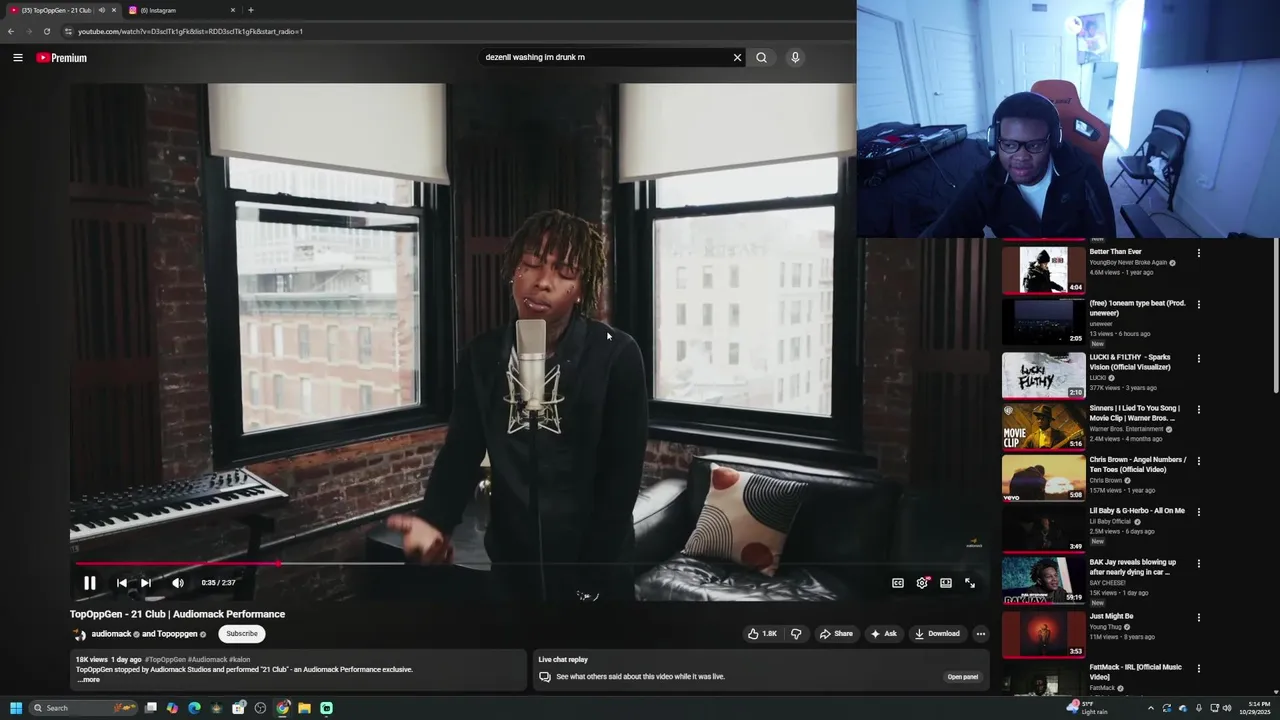Mute the player volume
Viewport: 1280px width, 720px height.
click(x=178, y=583)
